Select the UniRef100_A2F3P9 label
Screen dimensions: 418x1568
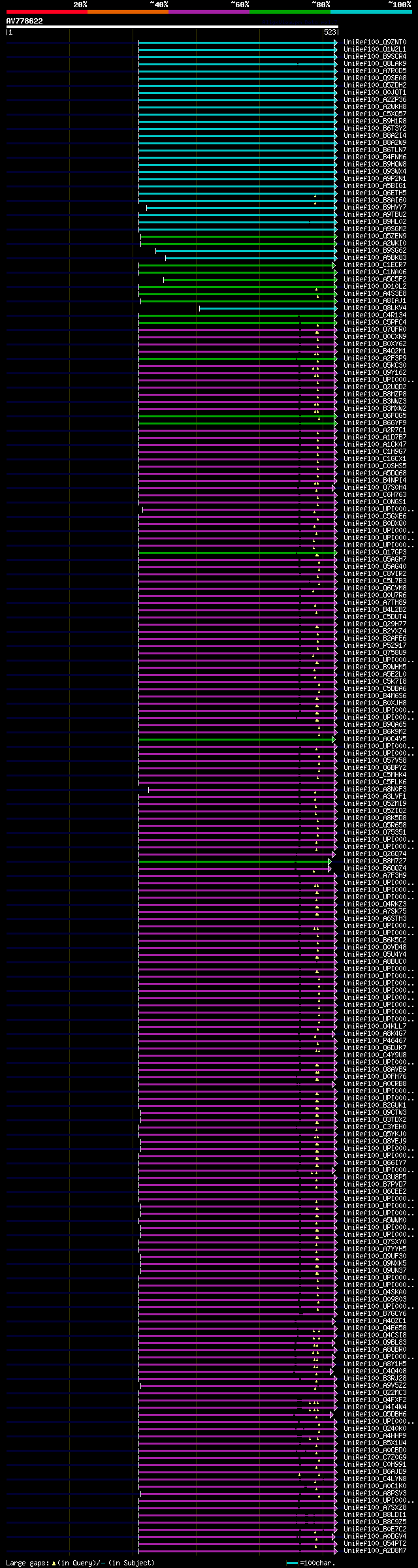(x=375, y=359)
